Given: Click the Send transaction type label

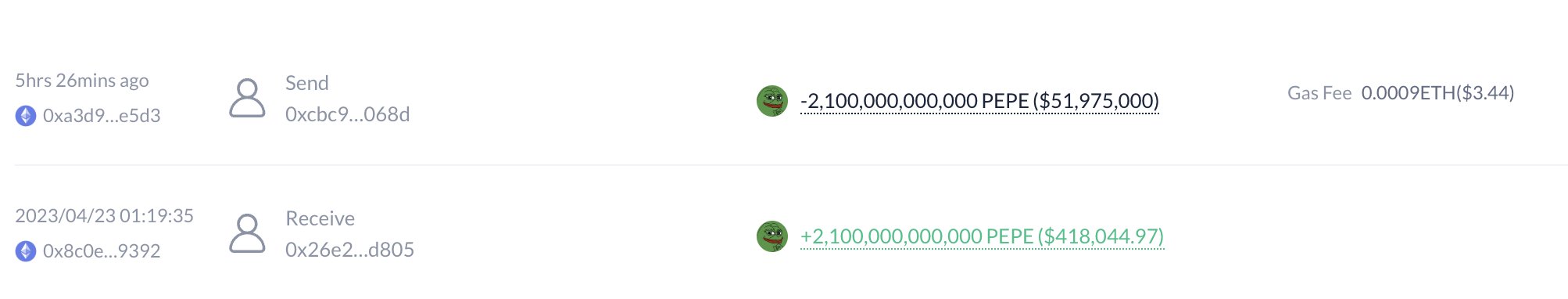Looking at the screenshot, I should point(307,83).
